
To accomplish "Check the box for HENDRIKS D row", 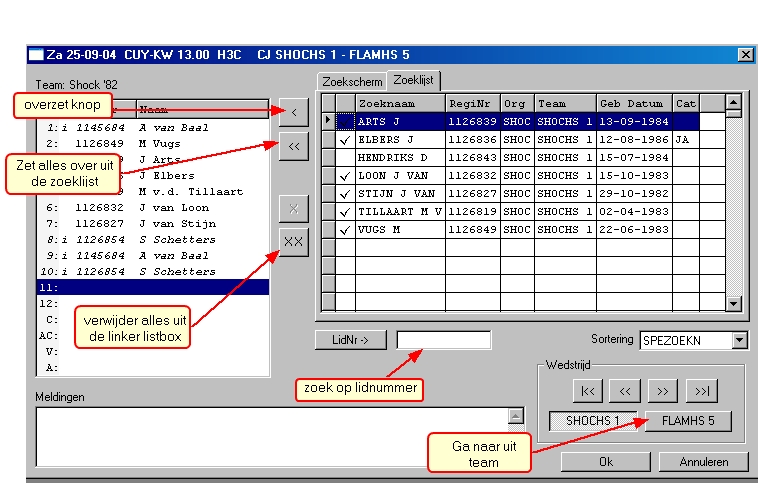I will 345,157.
